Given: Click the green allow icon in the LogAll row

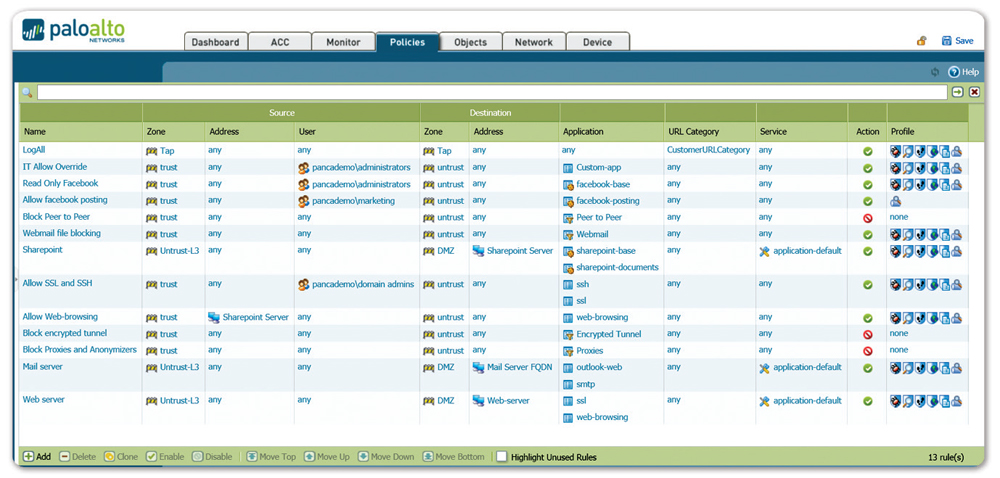Looking at the screenshot, I should click(x=868, y=151).
